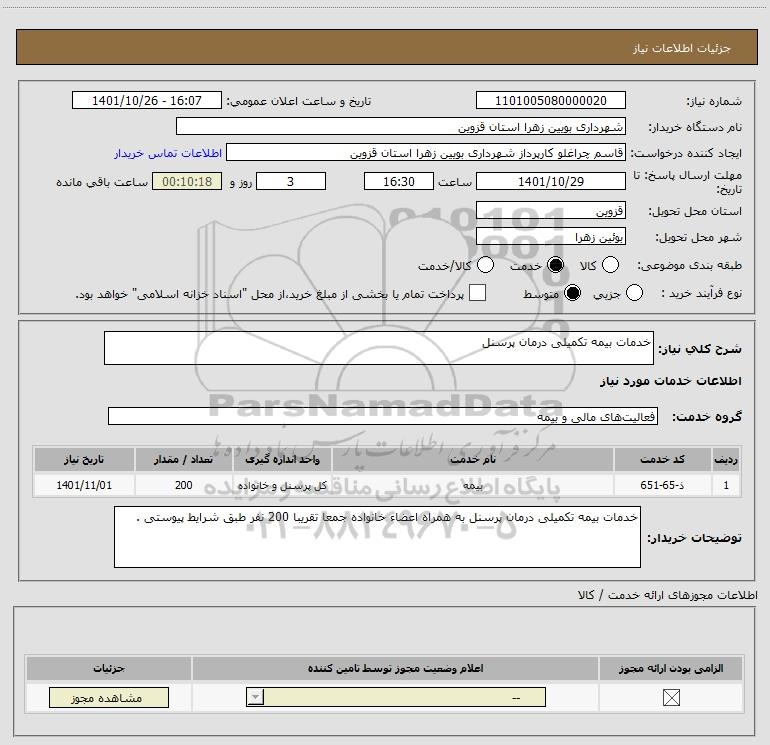The image size is (770, 745).
Task: Toggle the اسناد خزانه اسلامی payment checkbox
Action: pos(477,293)
